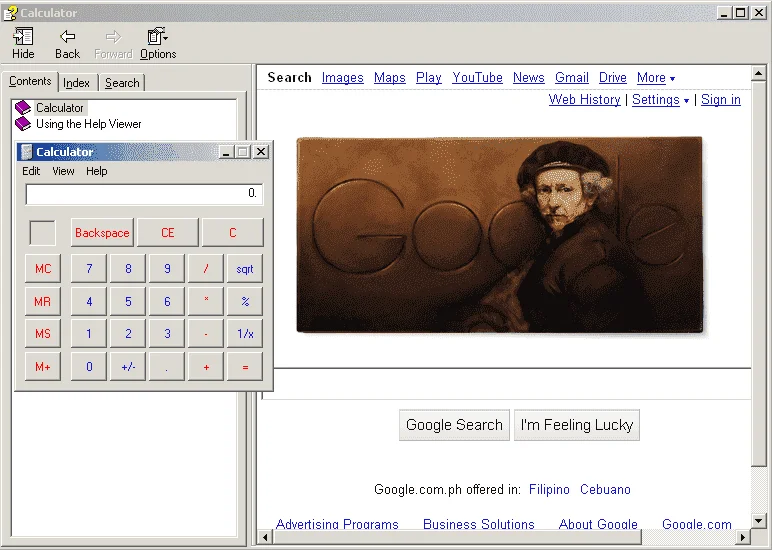772x550 pixels.
Task: Click the MR memory recall button
Action: pyautogui.click(x=43, y=301)
